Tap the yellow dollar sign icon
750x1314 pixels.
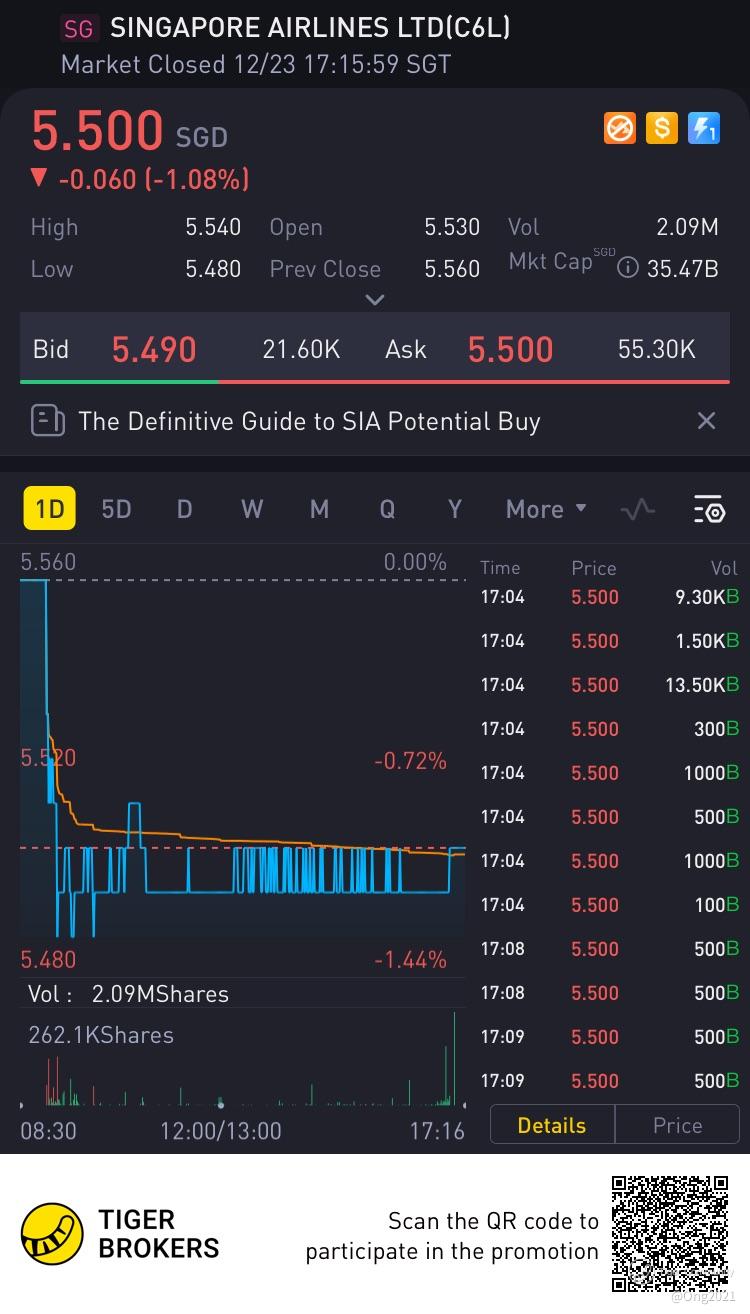pyautogui.click(x=662, y=128)
